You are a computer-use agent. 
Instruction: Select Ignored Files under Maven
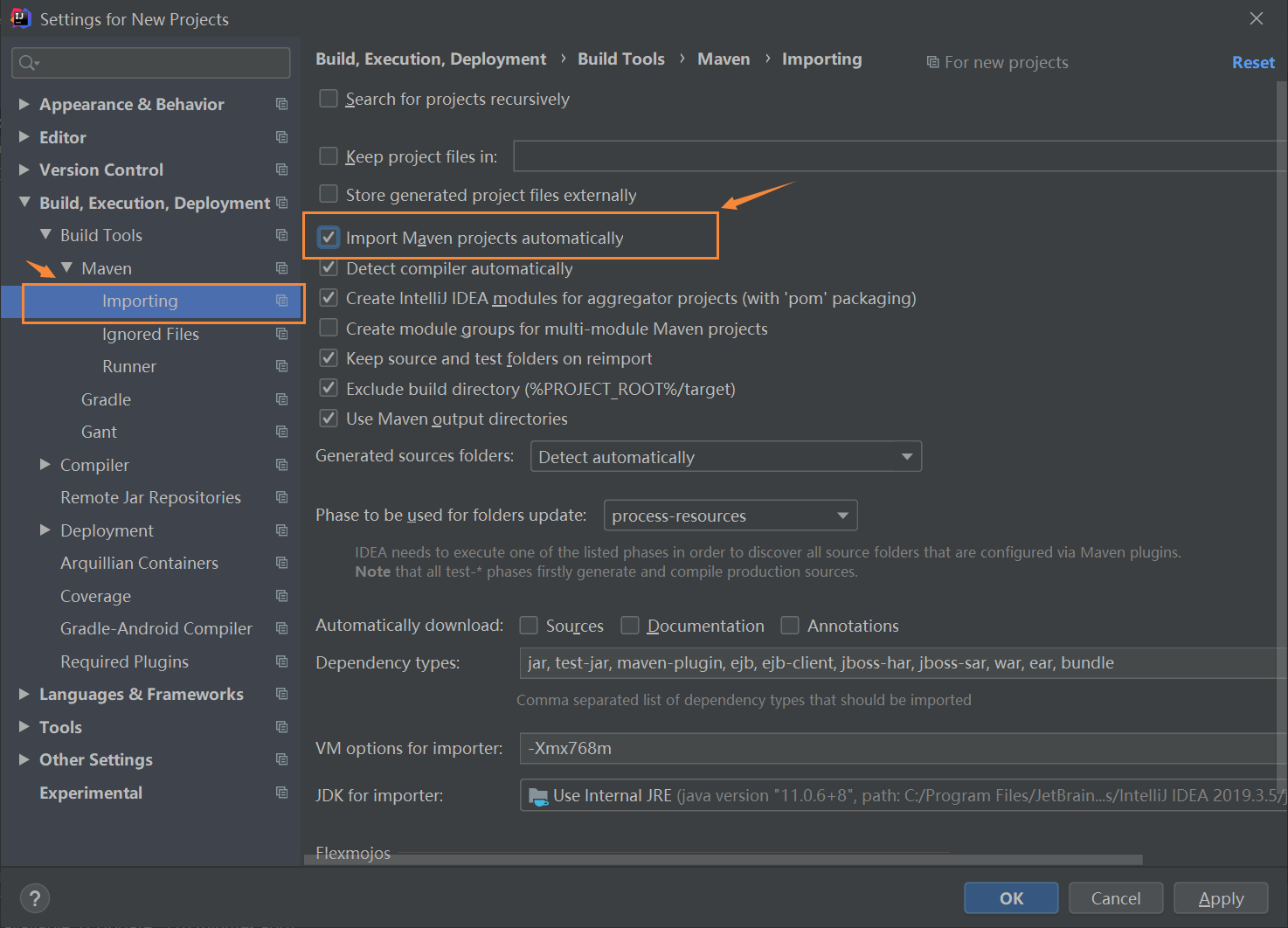(150, 334)
